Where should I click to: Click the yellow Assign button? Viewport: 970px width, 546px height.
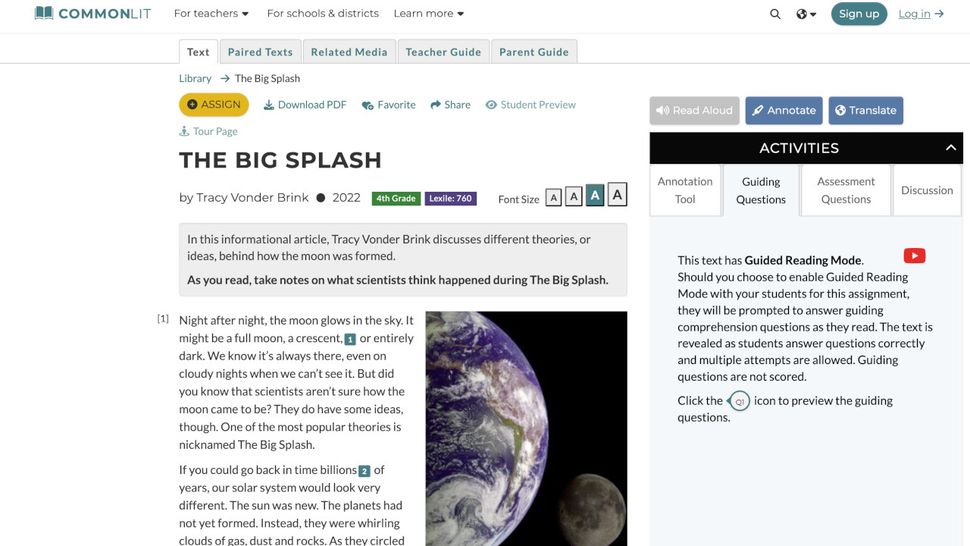point(214,105)
